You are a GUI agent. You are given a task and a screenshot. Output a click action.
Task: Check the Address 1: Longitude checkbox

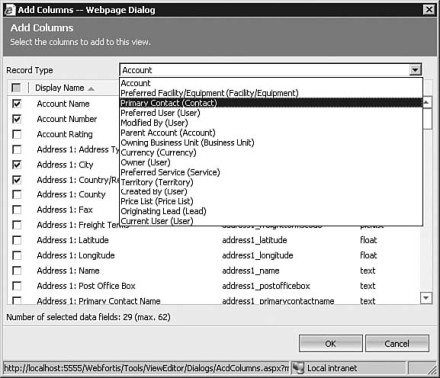click(17, 255)
